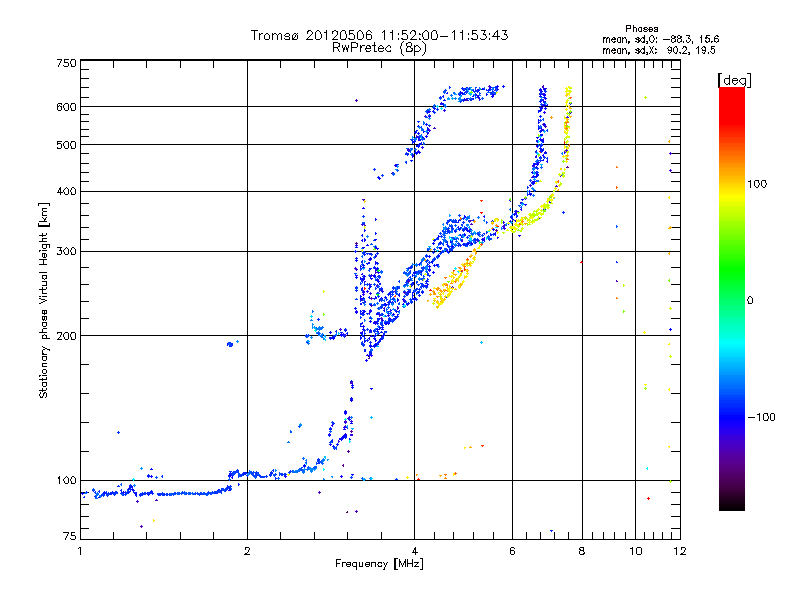Select the 'RwPretec (8p)' subtitle text
The width and height of the screenshot is (800, 600).
(x=379, y=48)
